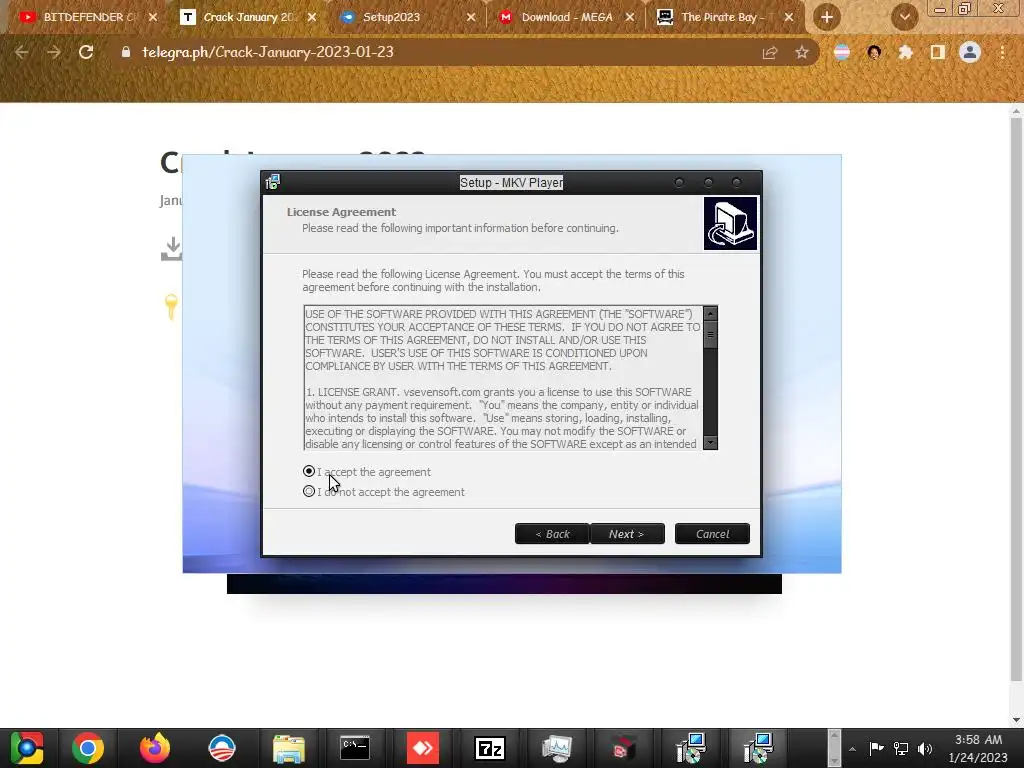The width and height of the screenshot is (1024, 768).
Task: Open Action Center flag in tray
Action: [x=876, y=748]
